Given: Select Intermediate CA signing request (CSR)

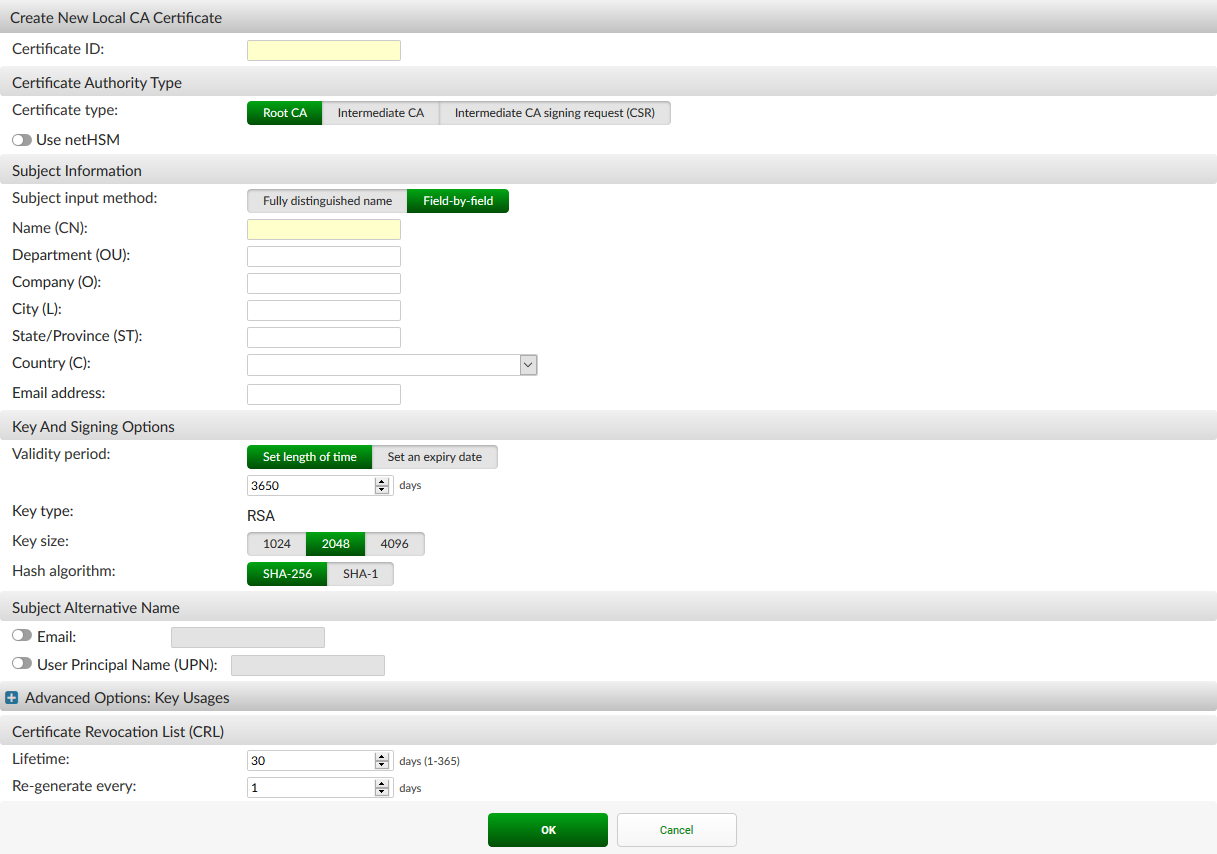Looking at the screenshot, I should 555,113.
